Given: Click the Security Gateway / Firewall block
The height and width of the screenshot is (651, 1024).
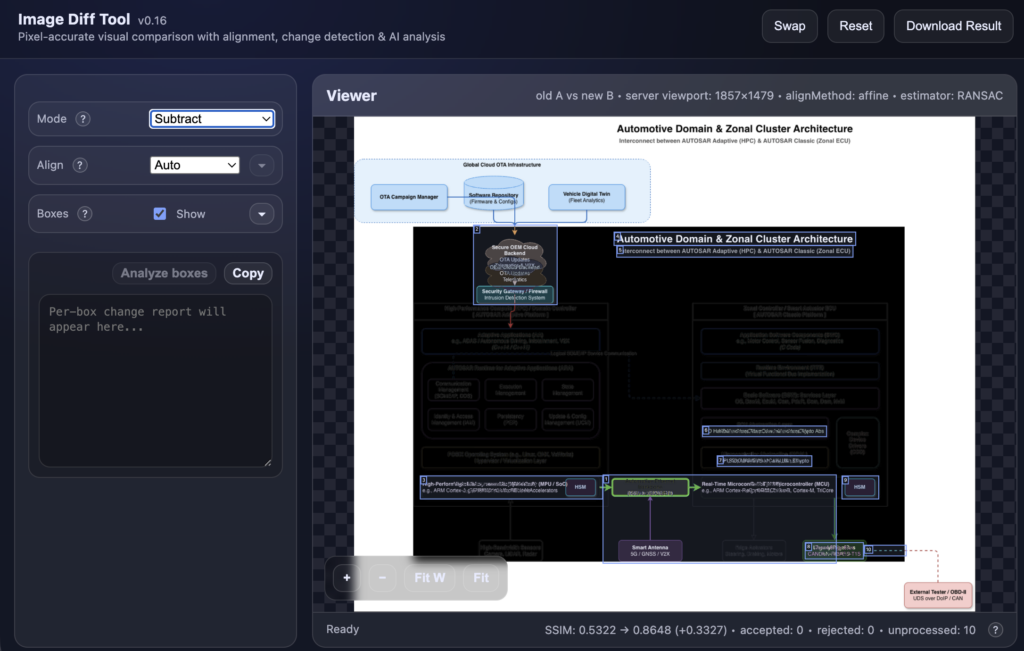Looking at the screenshot, I should [x=515, y=294].
